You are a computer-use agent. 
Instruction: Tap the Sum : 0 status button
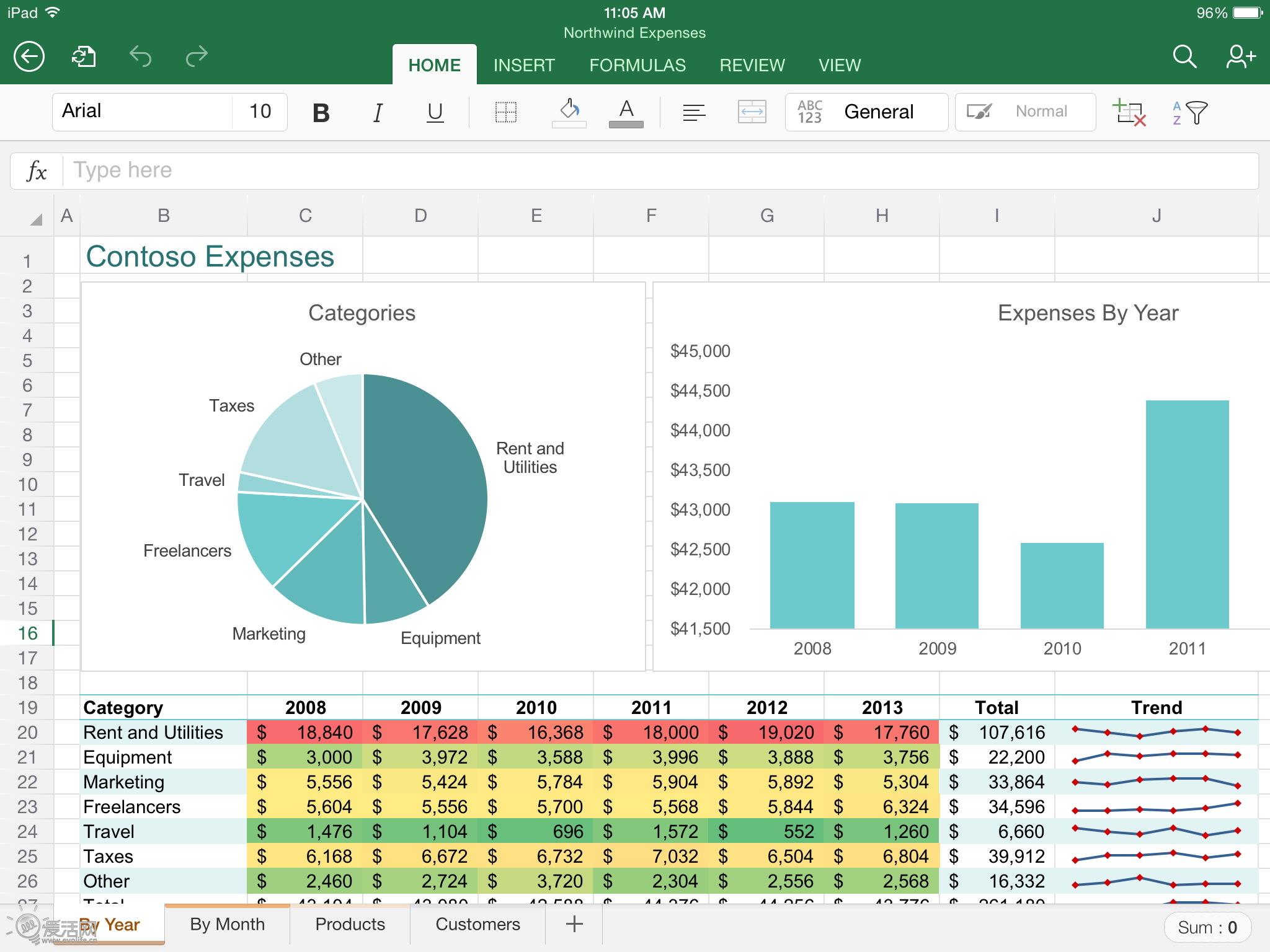(x=1207, y=927)
